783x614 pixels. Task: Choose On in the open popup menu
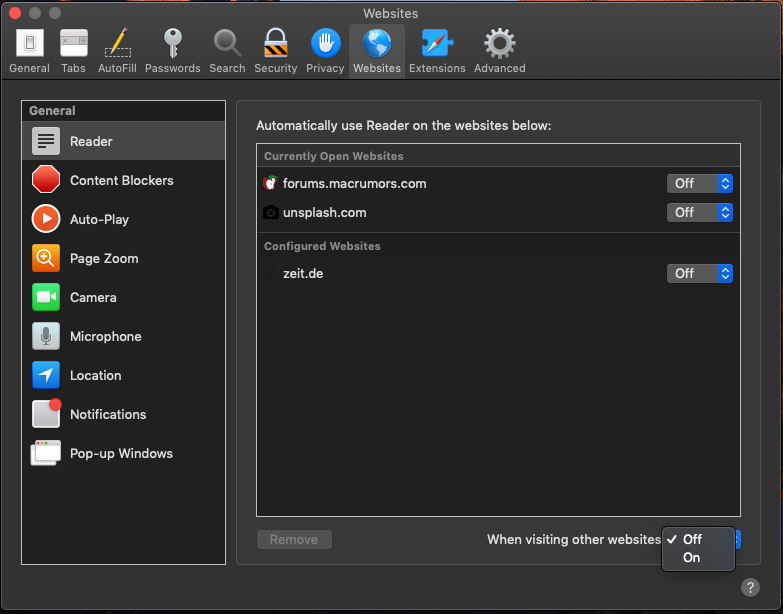coord(698,558)
